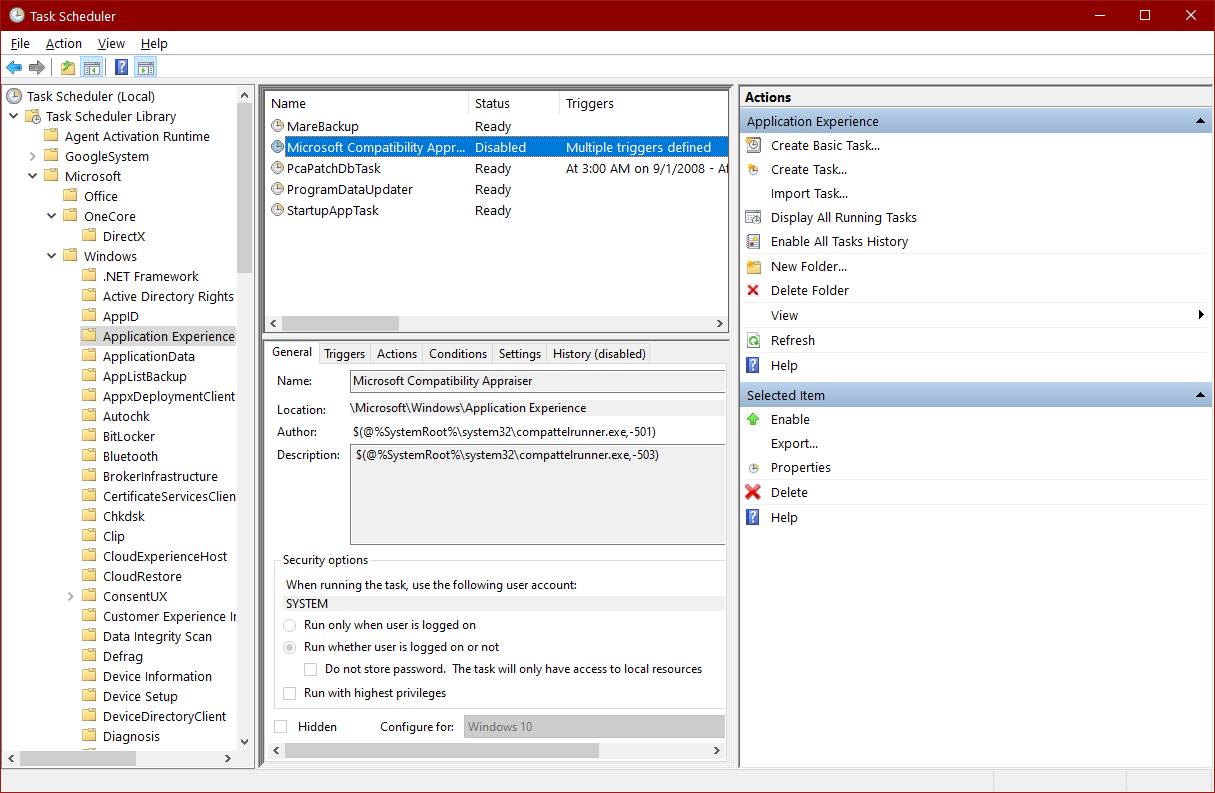
Task: Click the Create Task icon
Action: point(754,169)
